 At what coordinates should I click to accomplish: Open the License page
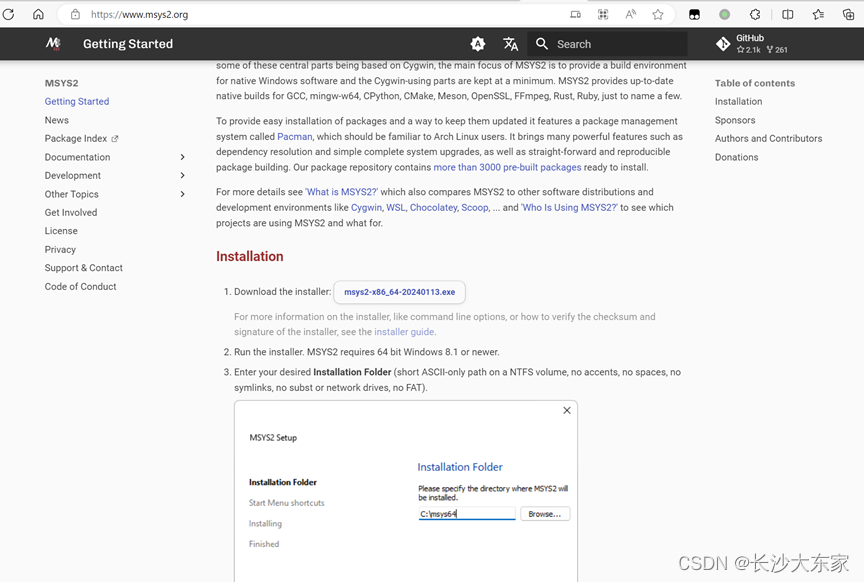[x=61, y=231]
